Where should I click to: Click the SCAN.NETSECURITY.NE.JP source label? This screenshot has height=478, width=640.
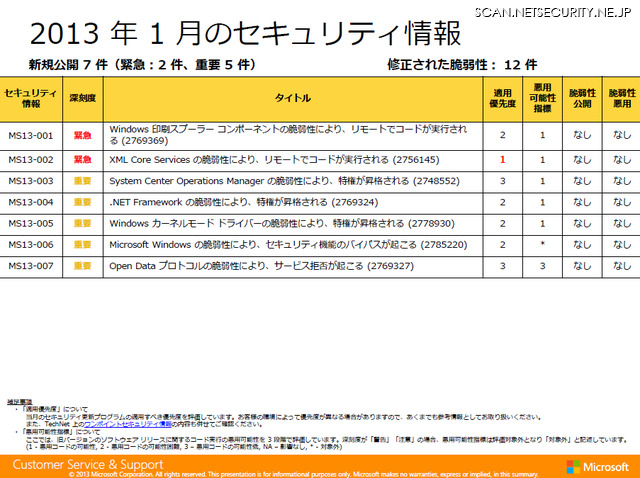[x=553, y=12]
